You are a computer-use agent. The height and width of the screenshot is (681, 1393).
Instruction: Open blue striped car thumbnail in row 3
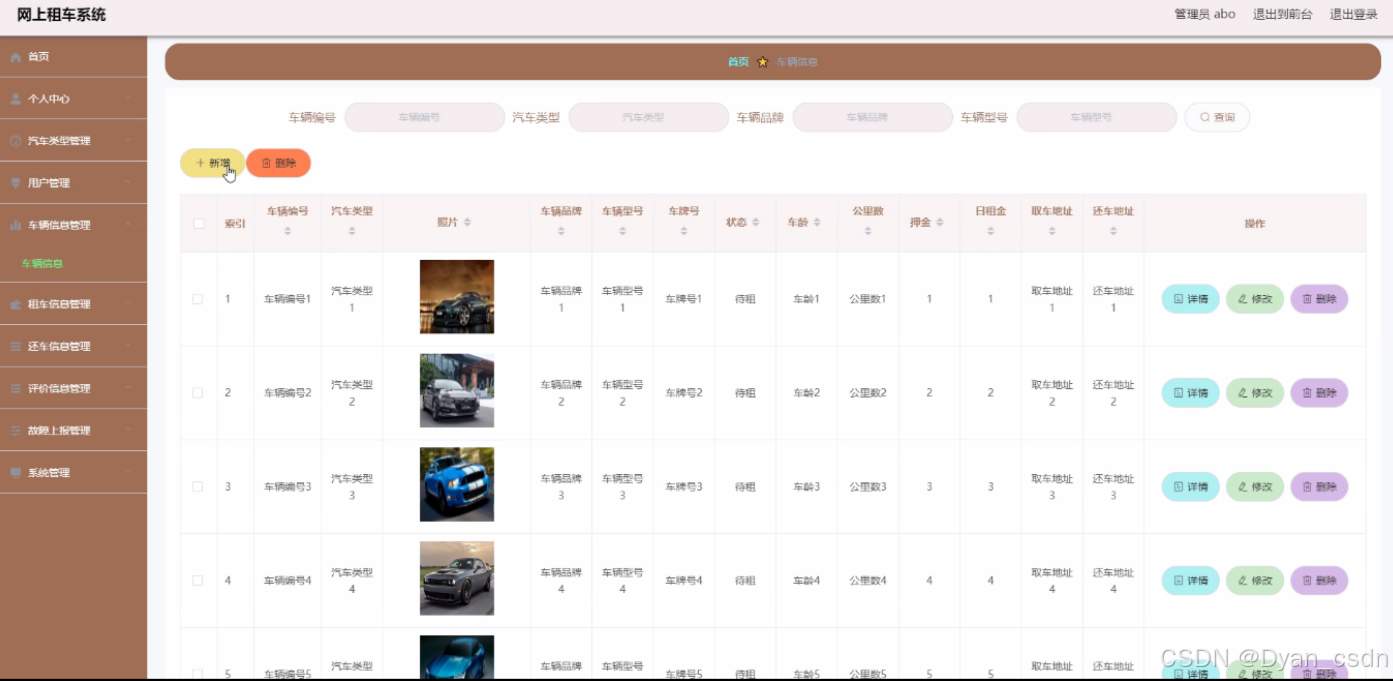click(x=457, y=484)
